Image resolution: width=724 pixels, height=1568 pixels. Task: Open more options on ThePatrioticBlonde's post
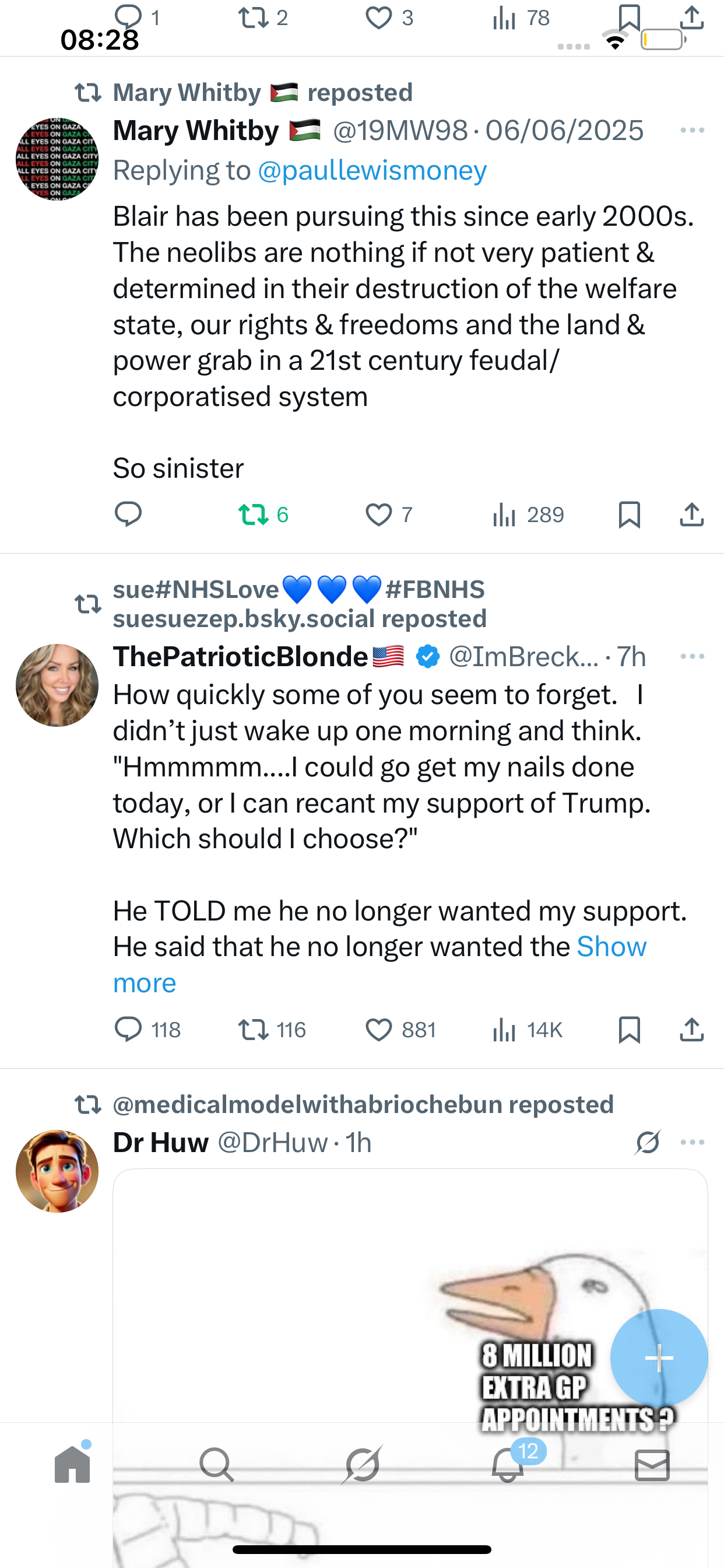[692, 656]
